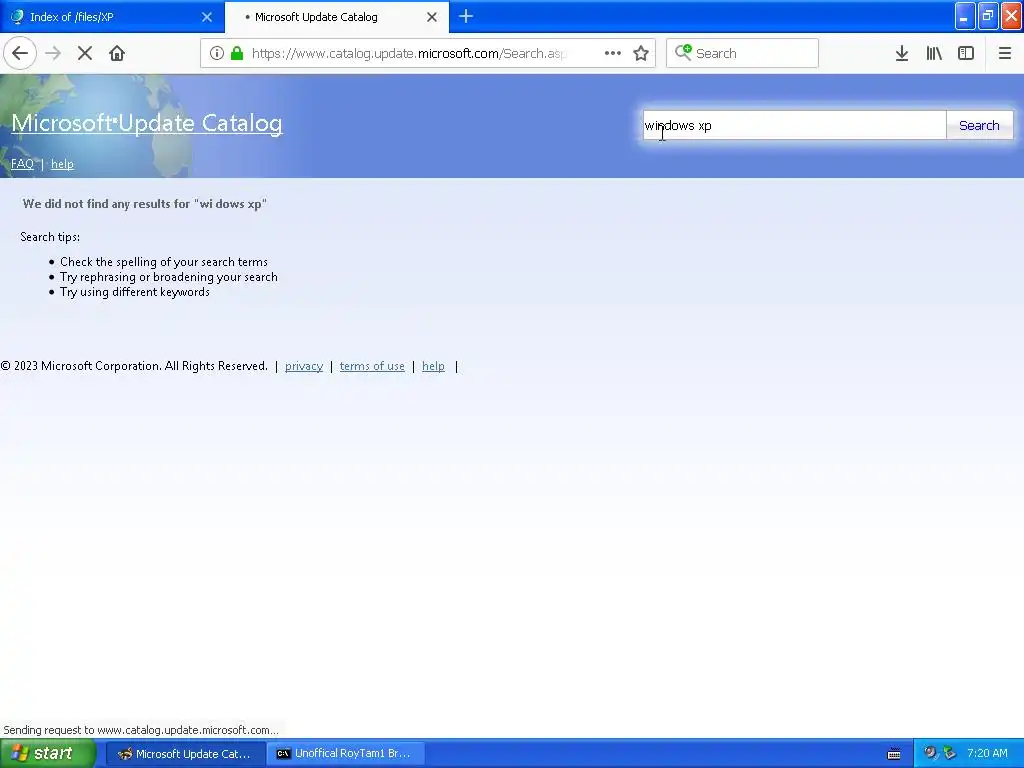This screenshot has height=768, width=1024.
Task: Go back to the previous page
Action: tap(20, 53)
